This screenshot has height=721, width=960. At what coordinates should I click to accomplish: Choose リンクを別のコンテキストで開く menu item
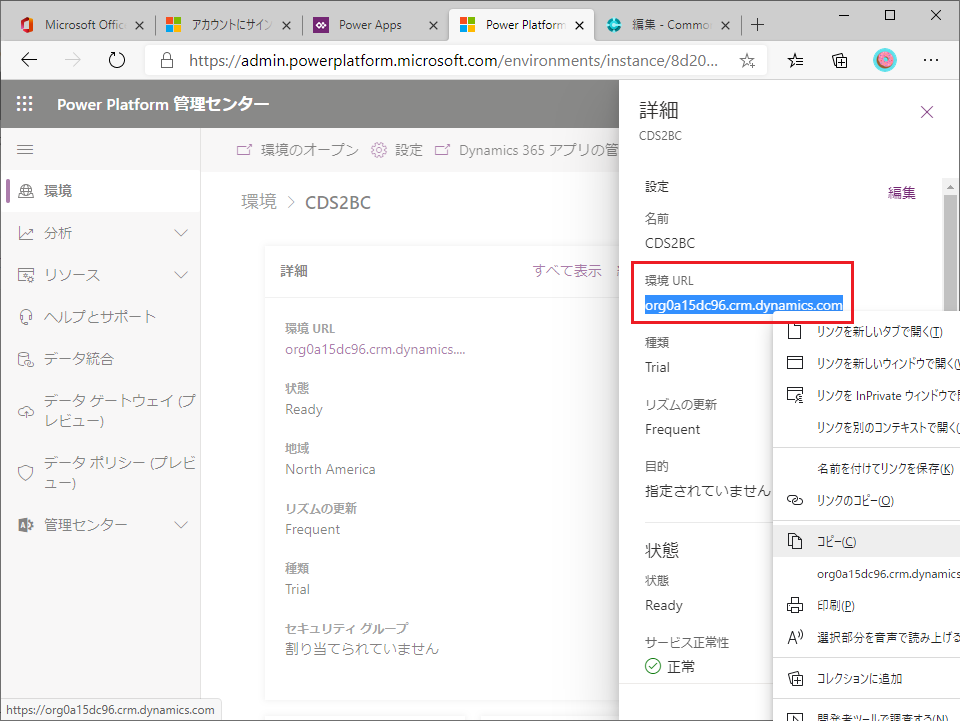[x=867, y=427]
